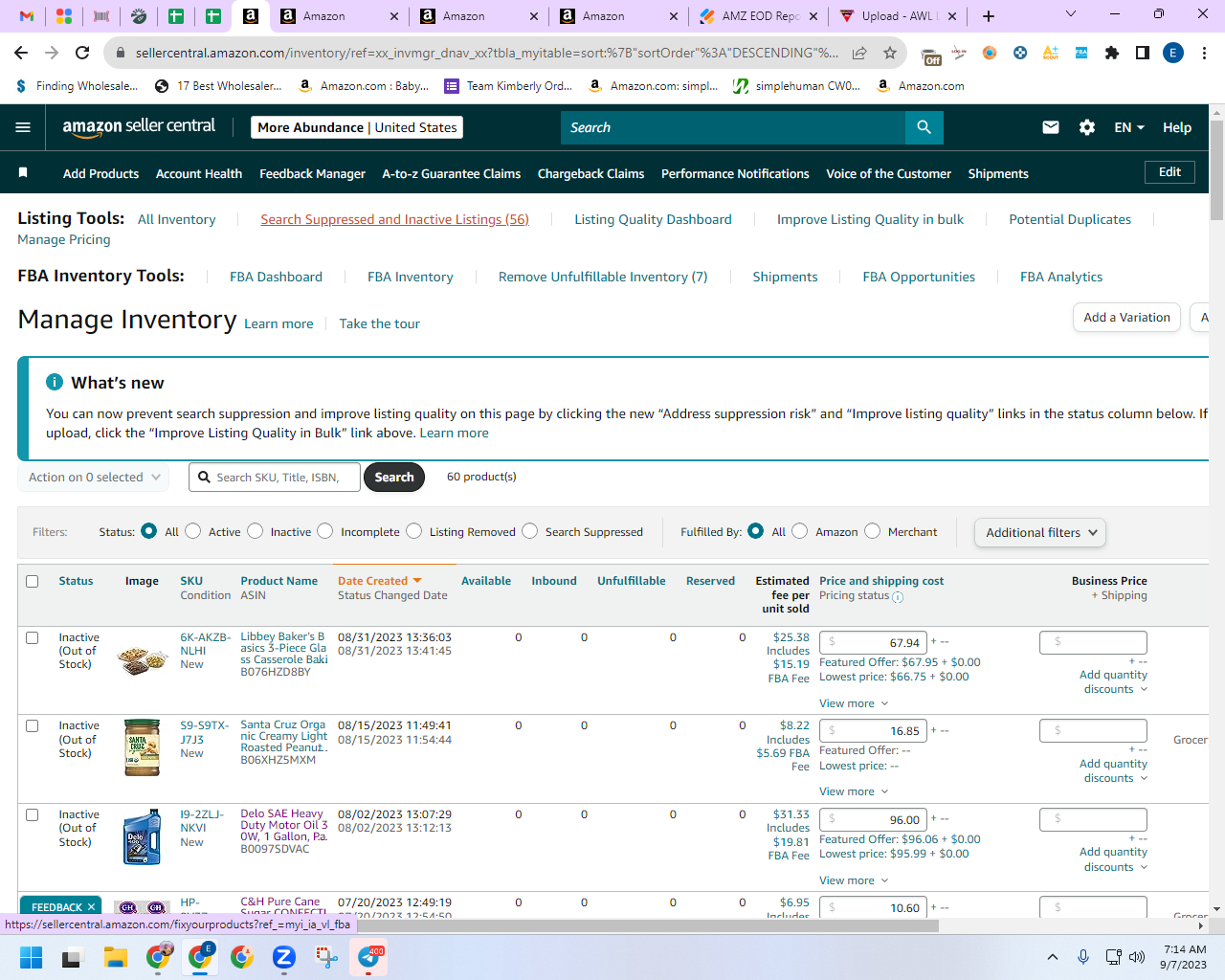Switch to the Upload - AWL browser tab
Screen dimensions: 1225x980
897,16
